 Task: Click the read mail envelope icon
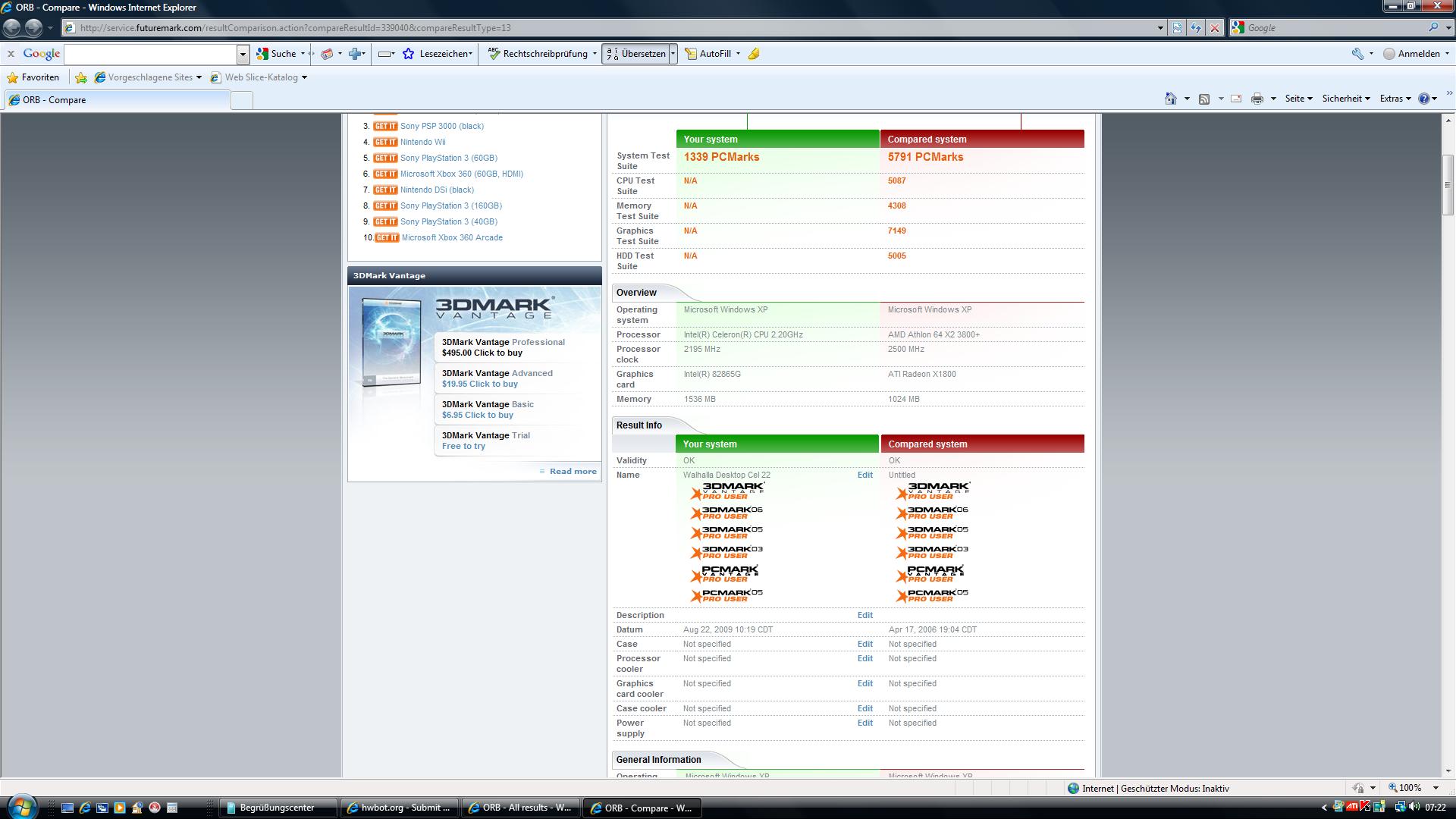click(x=1236, y=99)
